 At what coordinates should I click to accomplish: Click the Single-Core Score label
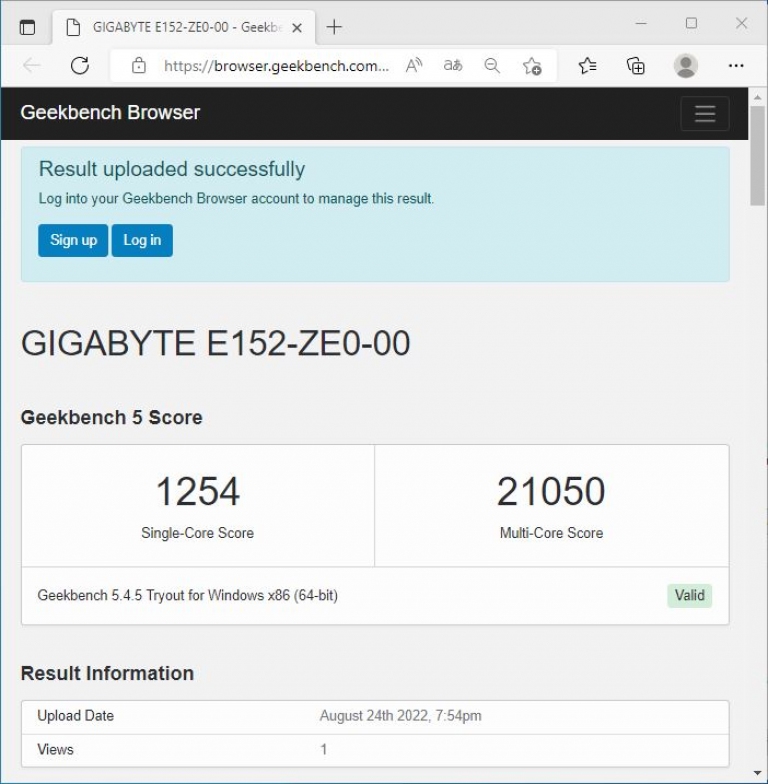198,533
